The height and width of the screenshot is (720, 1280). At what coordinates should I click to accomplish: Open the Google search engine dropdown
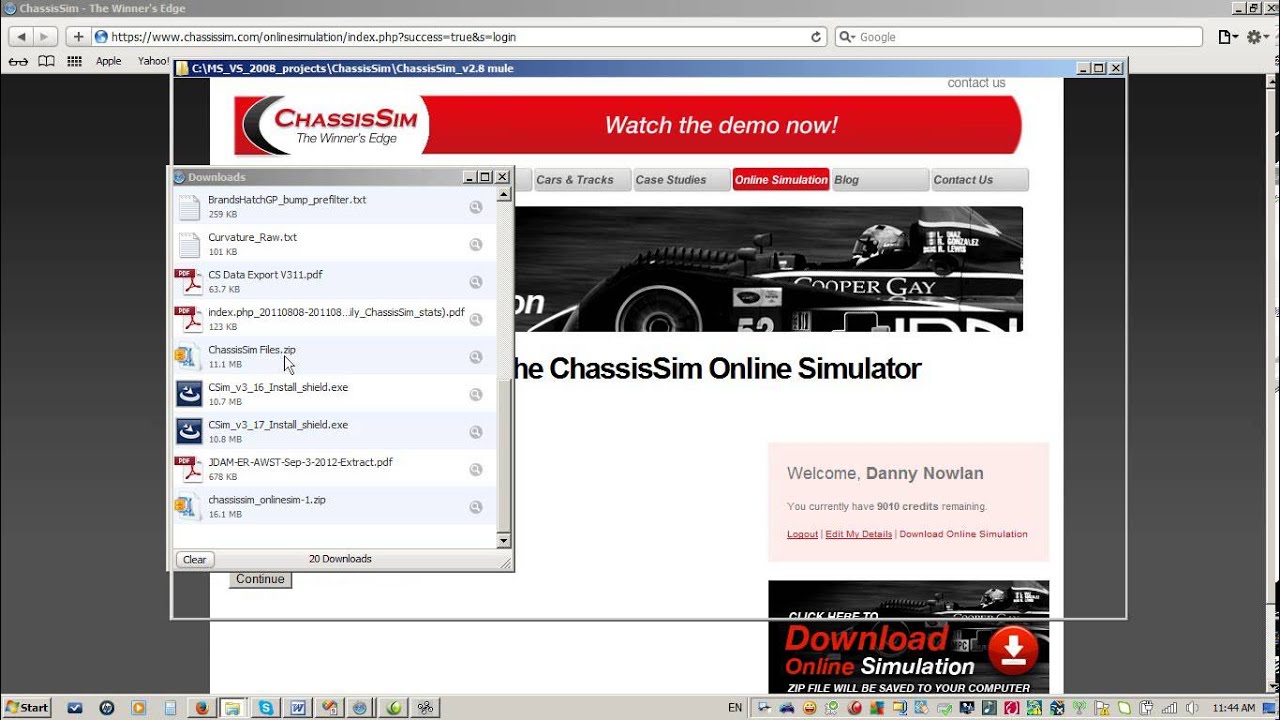tap(847, 37)
